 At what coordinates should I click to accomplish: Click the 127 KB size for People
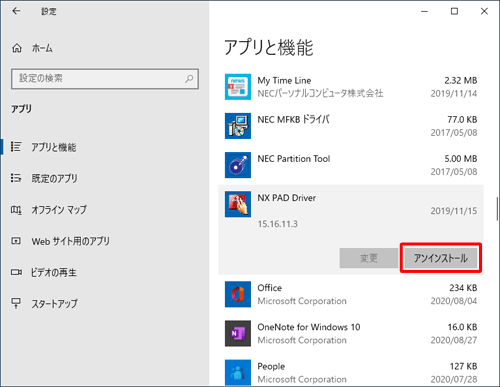tap(463, 366)
